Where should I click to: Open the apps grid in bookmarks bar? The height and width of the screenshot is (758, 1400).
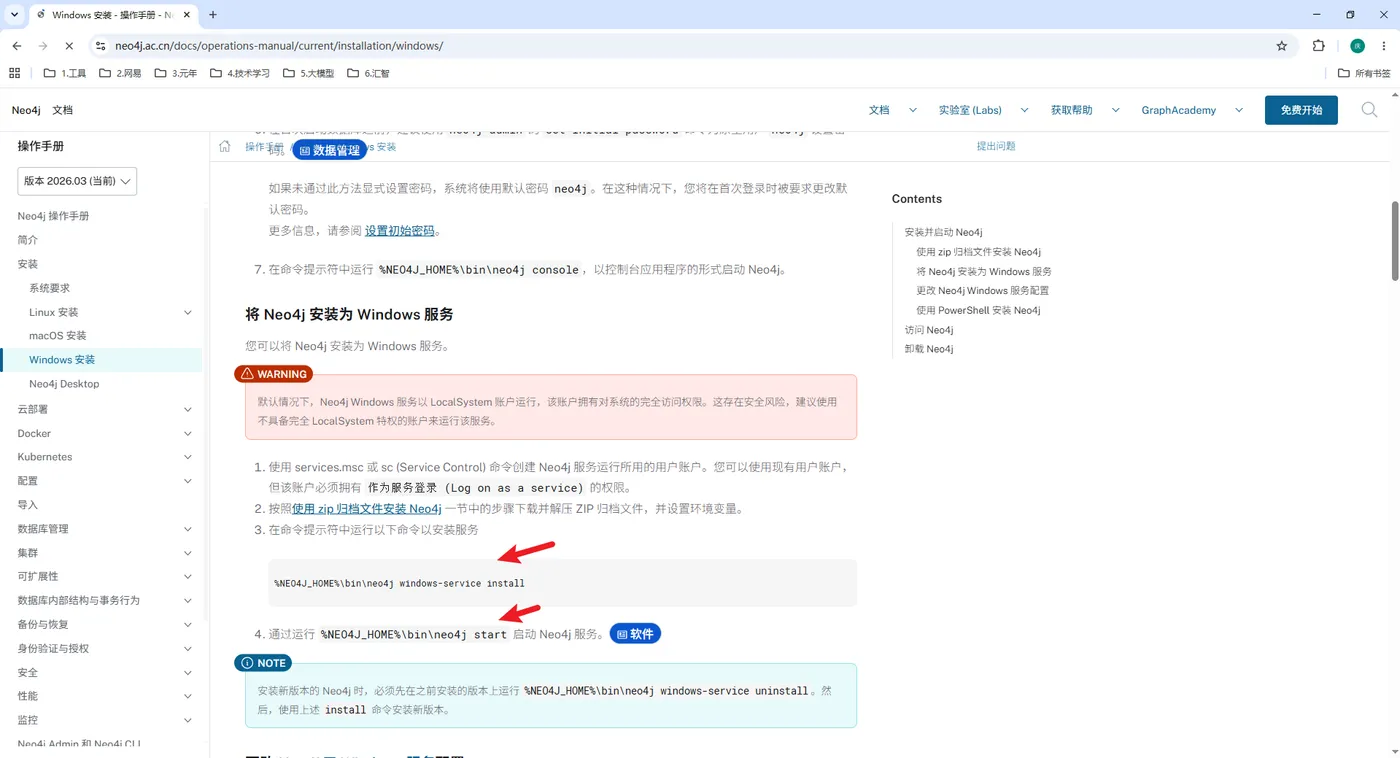[14, 73]
